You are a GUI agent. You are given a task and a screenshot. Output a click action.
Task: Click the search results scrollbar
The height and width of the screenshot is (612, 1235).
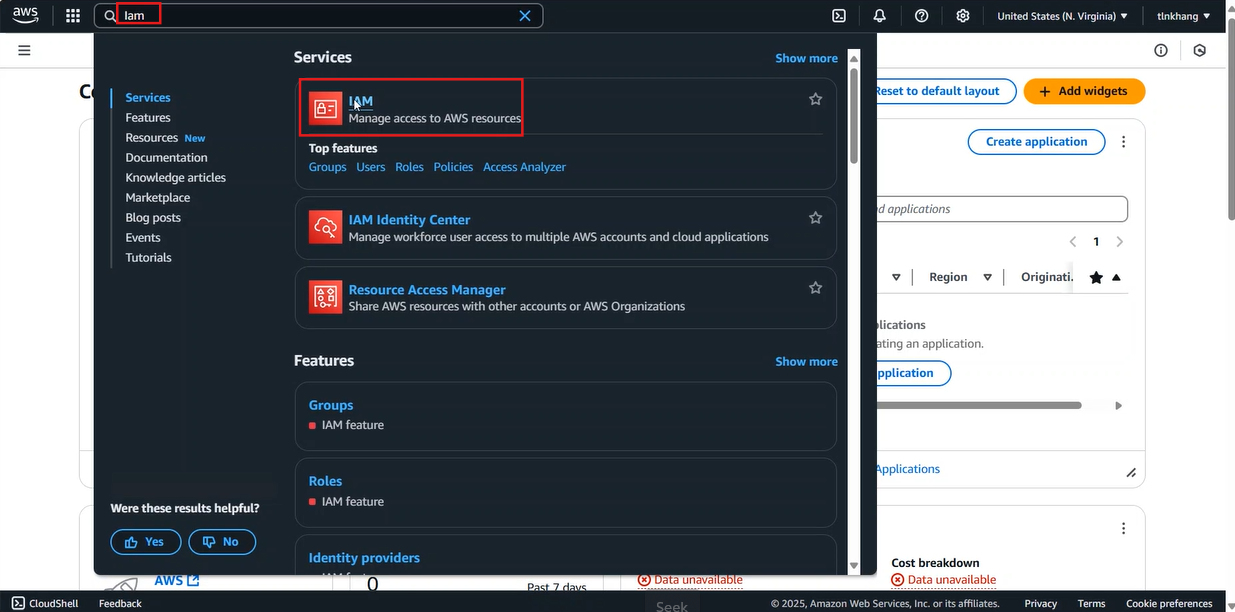point(854,115)
